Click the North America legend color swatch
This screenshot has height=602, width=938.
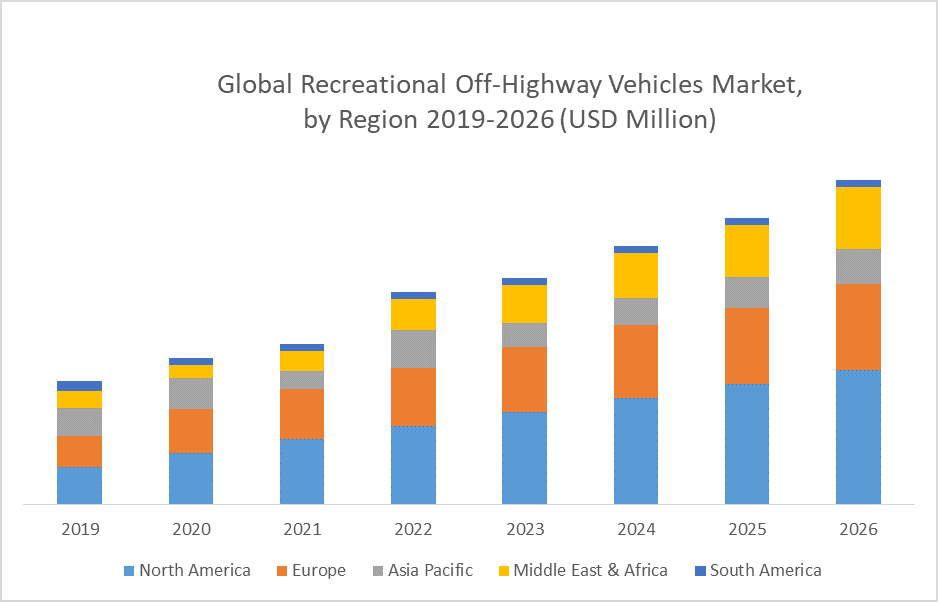(x=129, y=571)
